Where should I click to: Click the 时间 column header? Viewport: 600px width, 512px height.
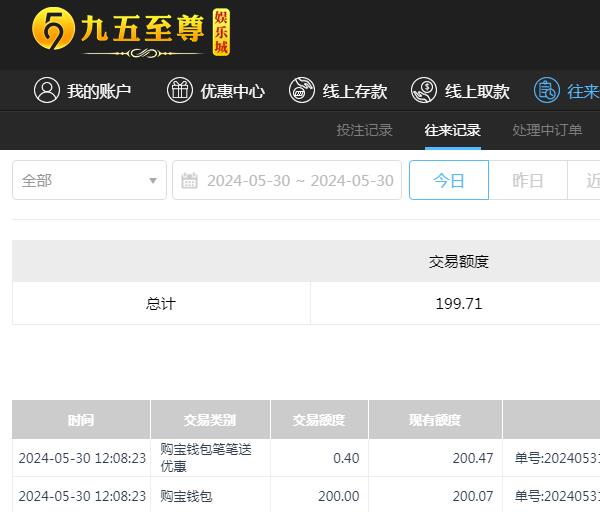(81, 420)
